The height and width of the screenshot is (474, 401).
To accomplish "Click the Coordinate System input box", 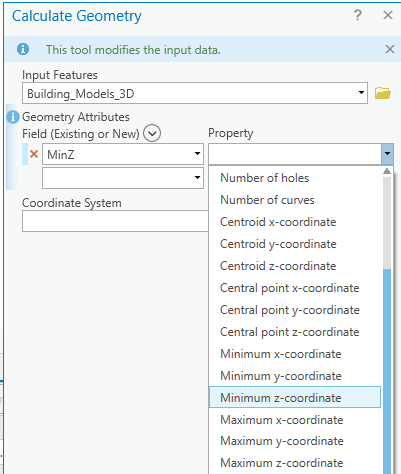I will (x=115, y=221).
